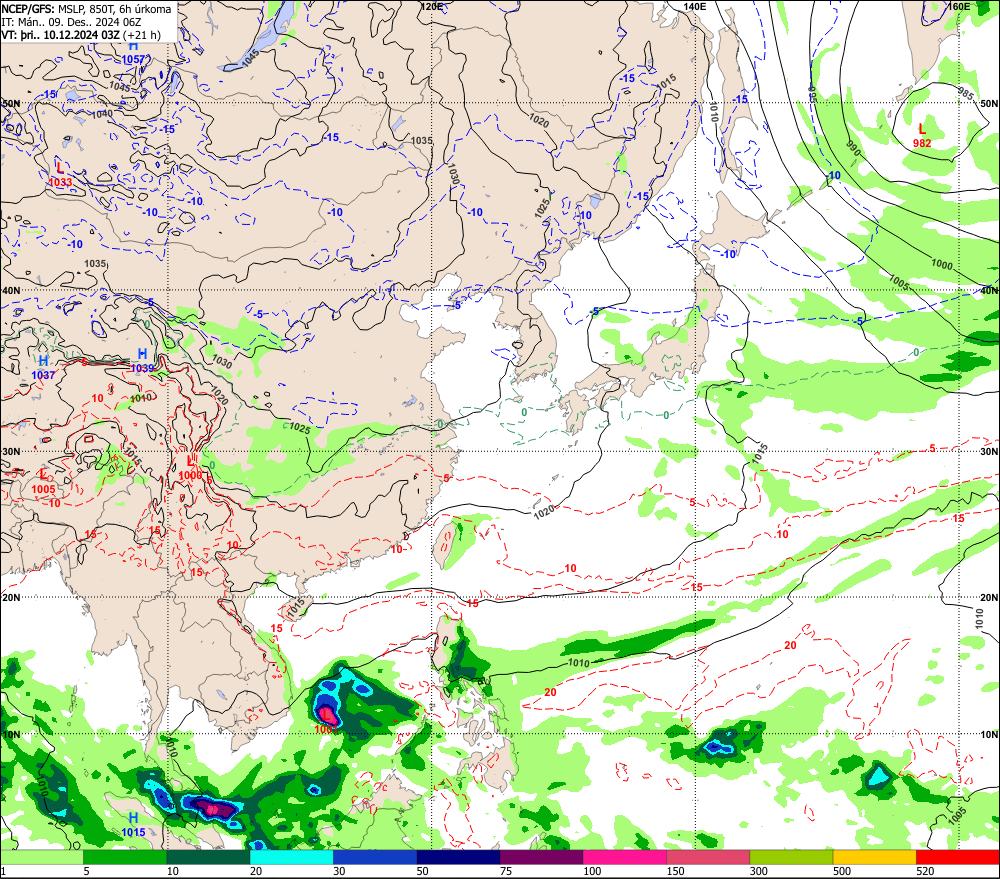Click the 985 isobar label near Kamchatka
The width and height of the screenshot is (1000, 879).
[966, 93]
